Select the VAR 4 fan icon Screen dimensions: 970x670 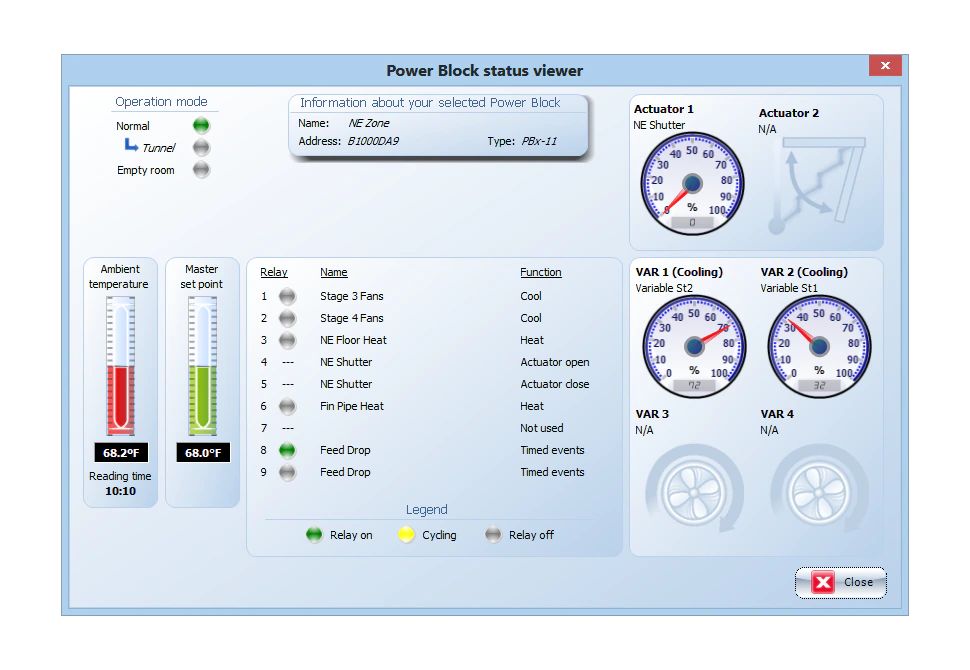[818, 490]
